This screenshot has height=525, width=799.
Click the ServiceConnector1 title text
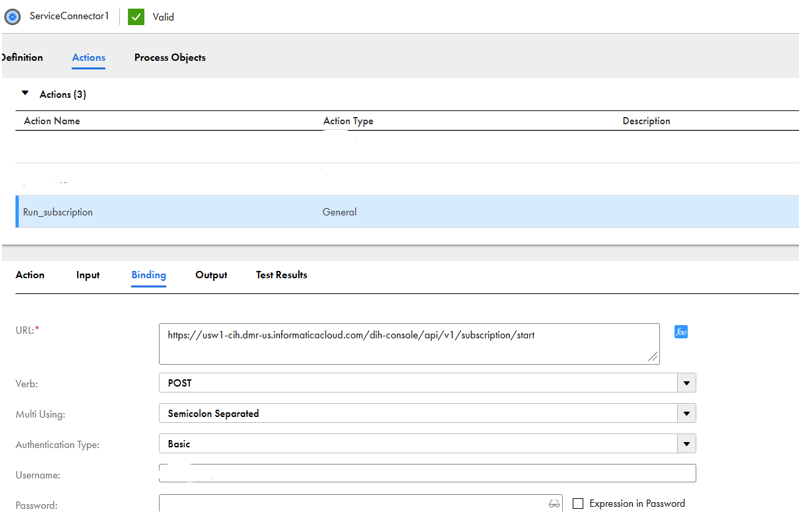[69, 16]
